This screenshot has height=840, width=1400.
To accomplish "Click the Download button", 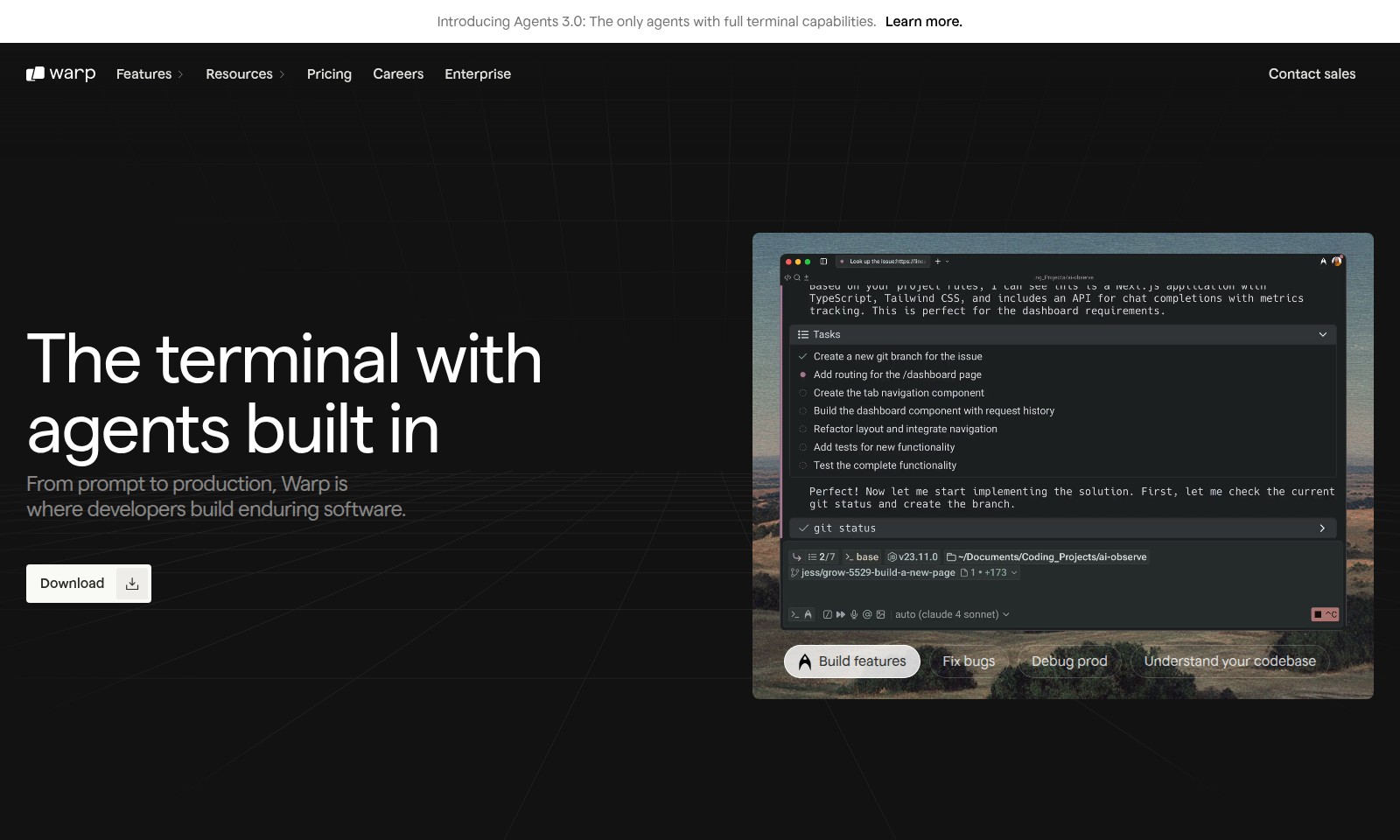I will pyautogui.click(x=88, y=584).
